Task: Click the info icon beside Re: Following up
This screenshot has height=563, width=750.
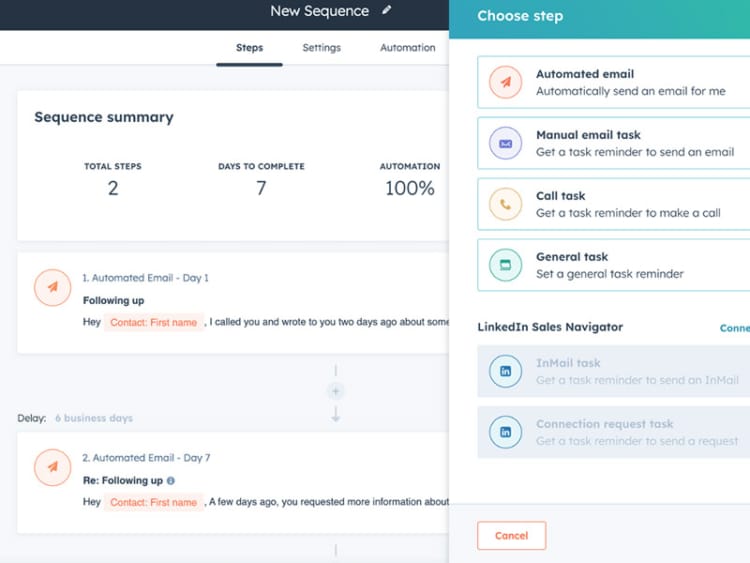Action: 171,480
